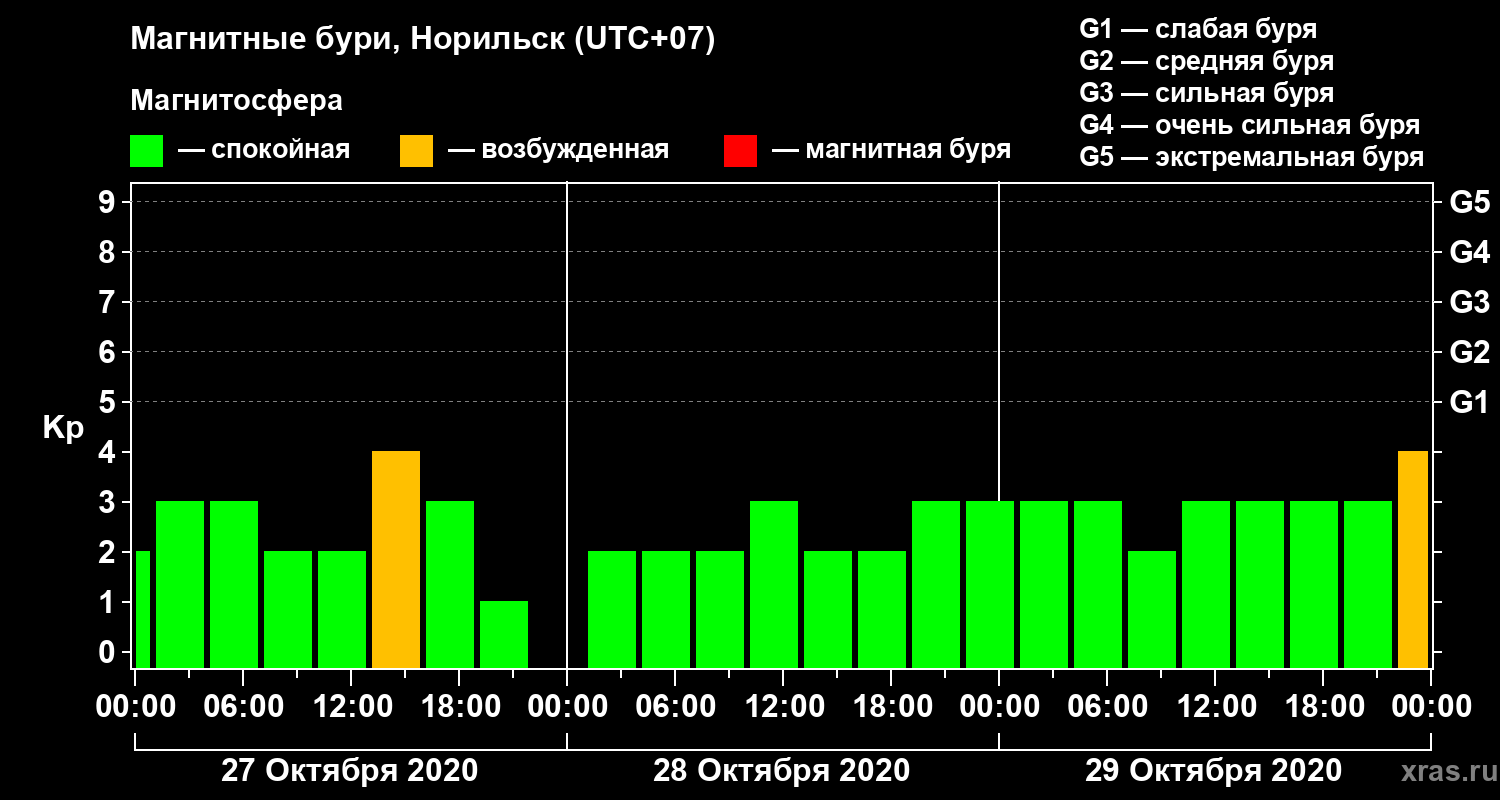Click the 'G3' label on right axis
Image resolution: width=1500 pixels, height=800 pixels.
(1469, 302)
